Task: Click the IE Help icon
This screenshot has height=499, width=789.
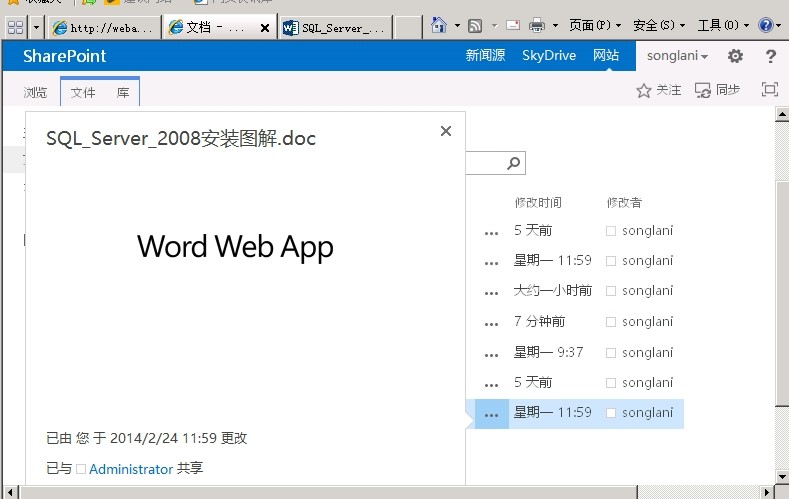Action: coord(766,25)
